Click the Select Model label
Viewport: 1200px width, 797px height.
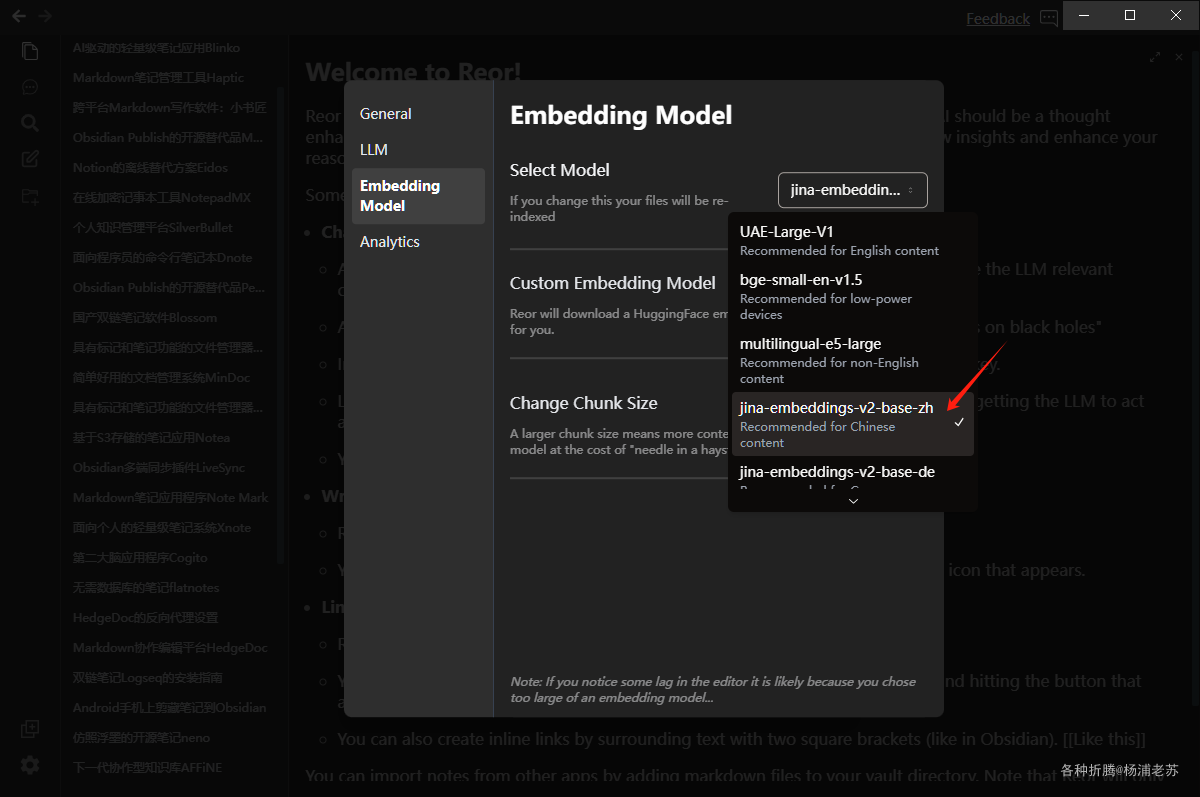pos(559,170)
